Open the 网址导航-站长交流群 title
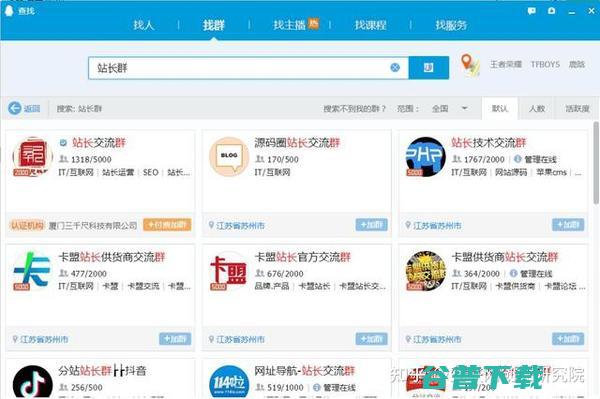Image resolution: width=600 pixels, height=399 pixels. (305, 371)
